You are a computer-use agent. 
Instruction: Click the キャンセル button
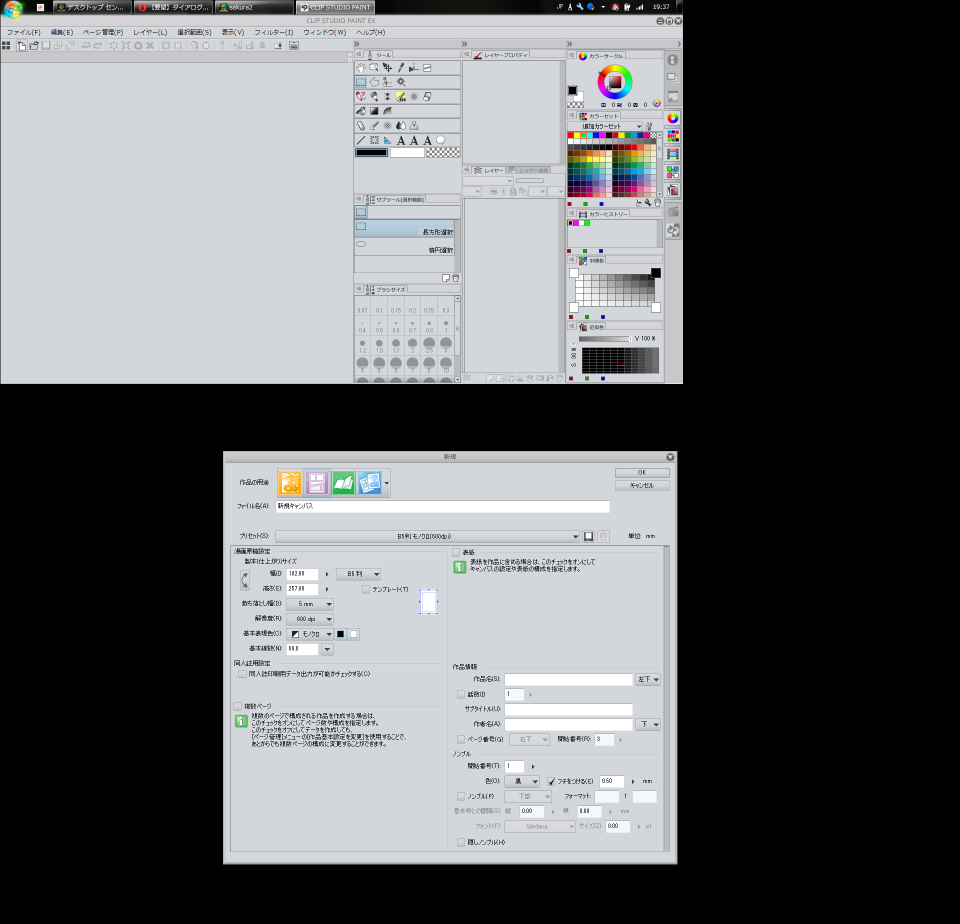tap(642, 486)
